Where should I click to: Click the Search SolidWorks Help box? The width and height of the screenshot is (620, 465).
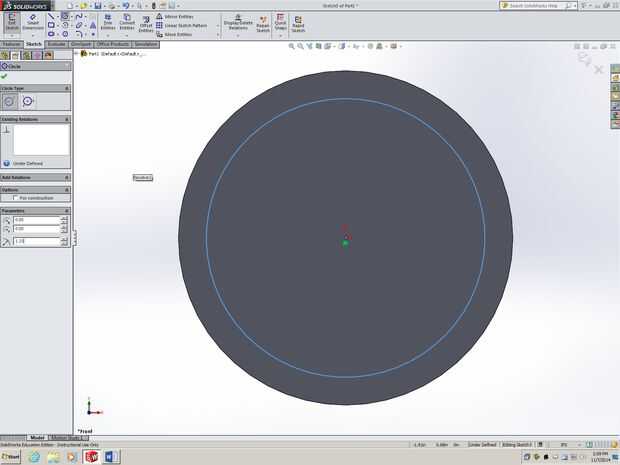pos(536,6)
